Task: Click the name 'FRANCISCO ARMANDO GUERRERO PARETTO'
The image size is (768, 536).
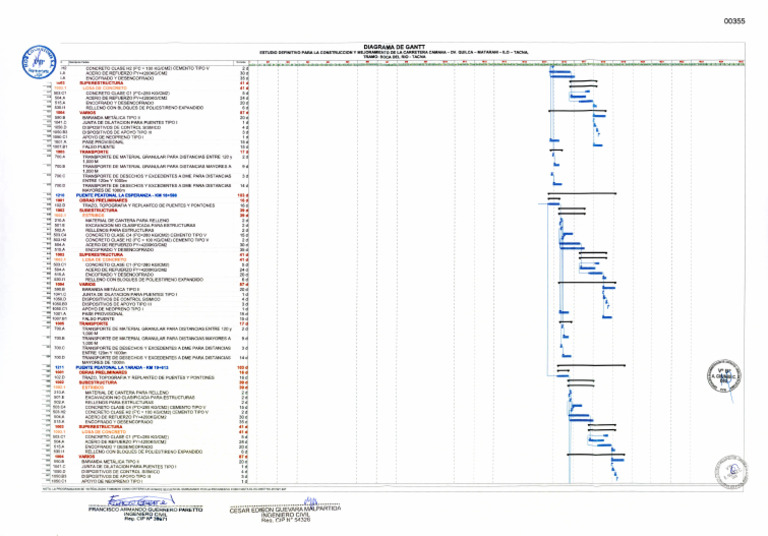Action: pyautogui.click(x=145, y=510)
